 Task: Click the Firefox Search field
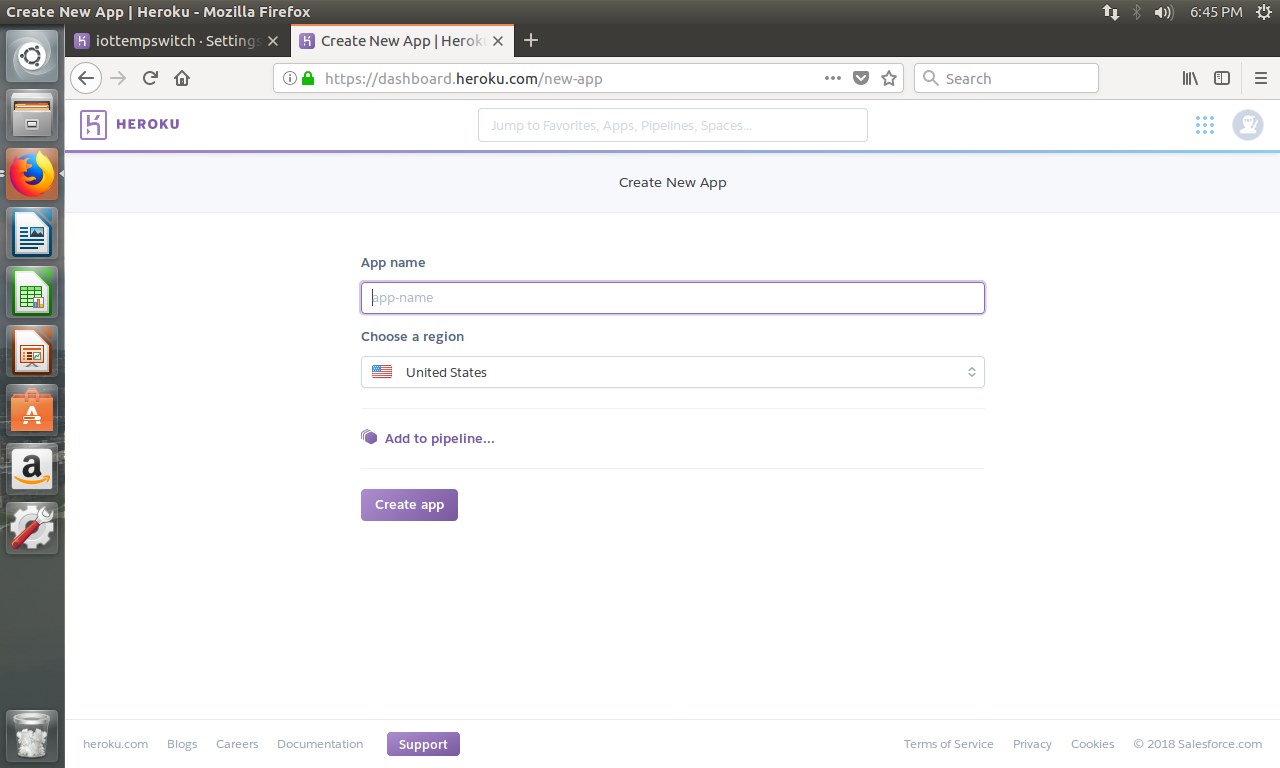point(1006,78)
